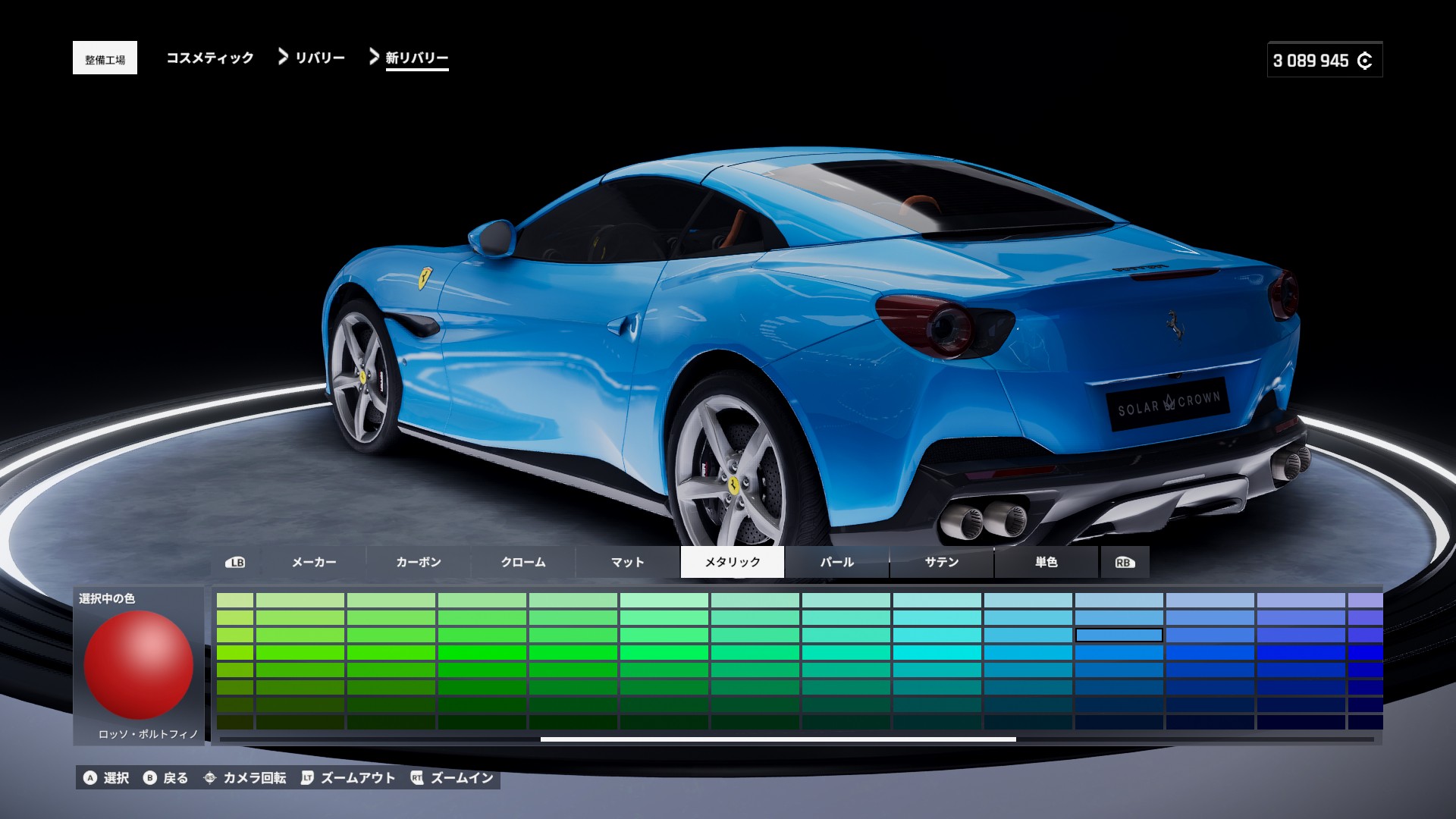Switch to the カーボン paint tab
Viewport: 1456px width, 819px height.
[419, 562]
